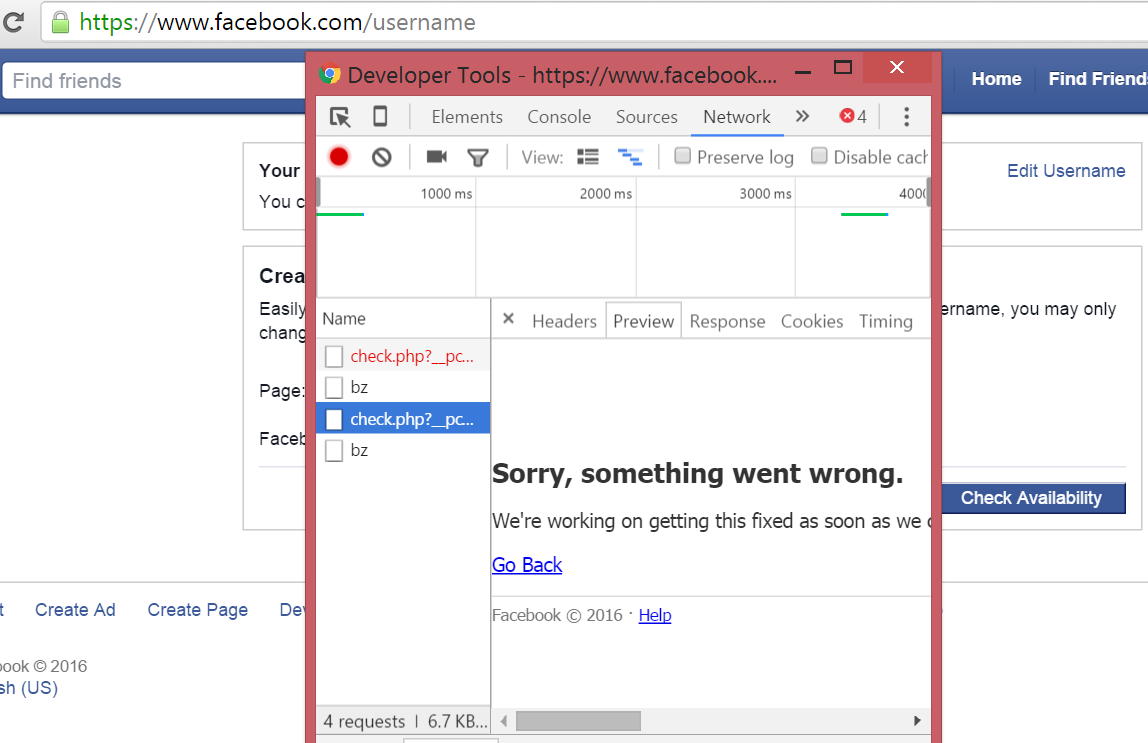
Task: Toggle the network filter funnel icon
Action: 477,157
